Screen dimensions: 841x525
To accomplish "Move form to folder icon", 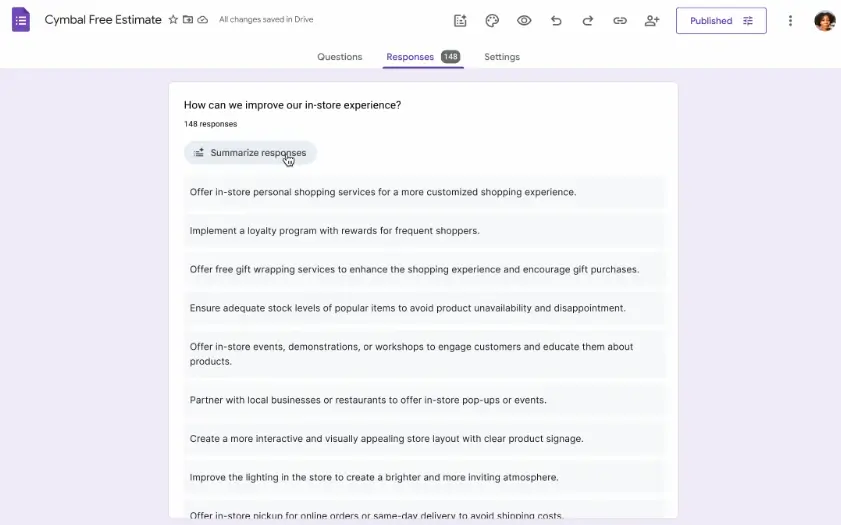I will pyautogui.click(x=188, y=20).
